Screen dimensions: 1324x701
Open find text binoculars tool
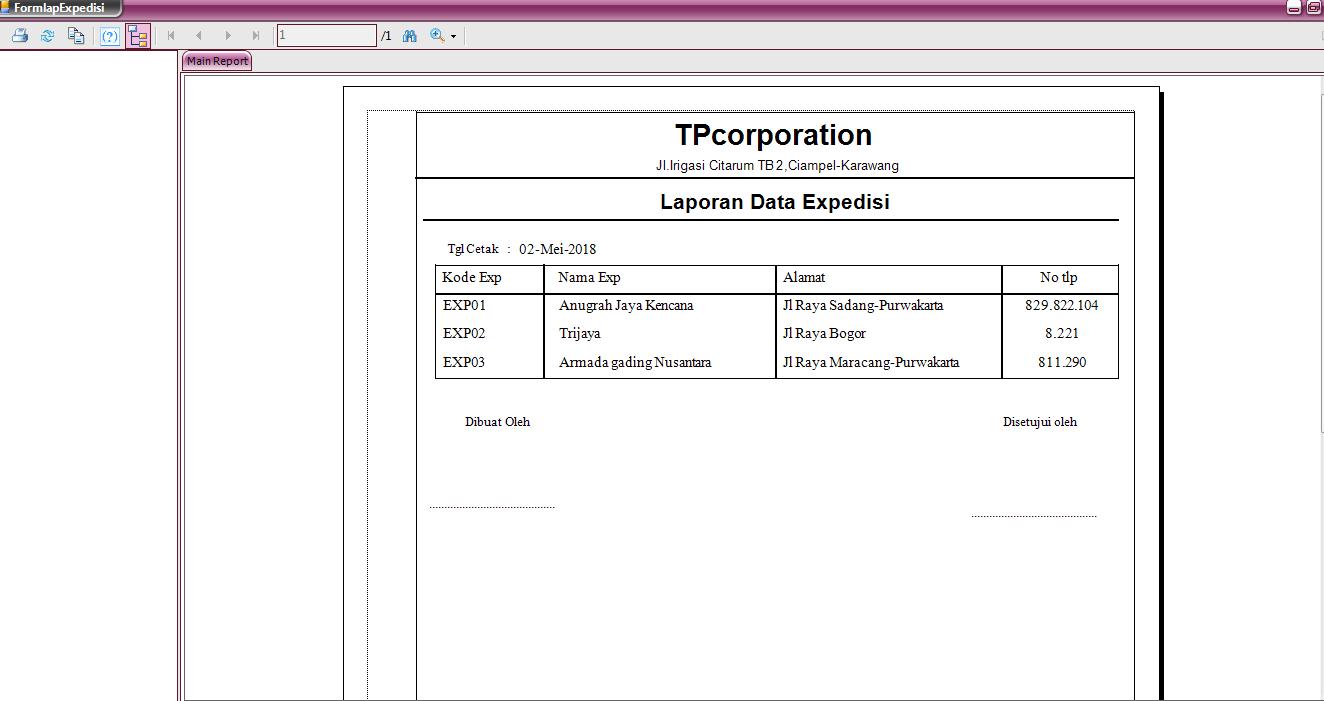[x=410, y=36]
